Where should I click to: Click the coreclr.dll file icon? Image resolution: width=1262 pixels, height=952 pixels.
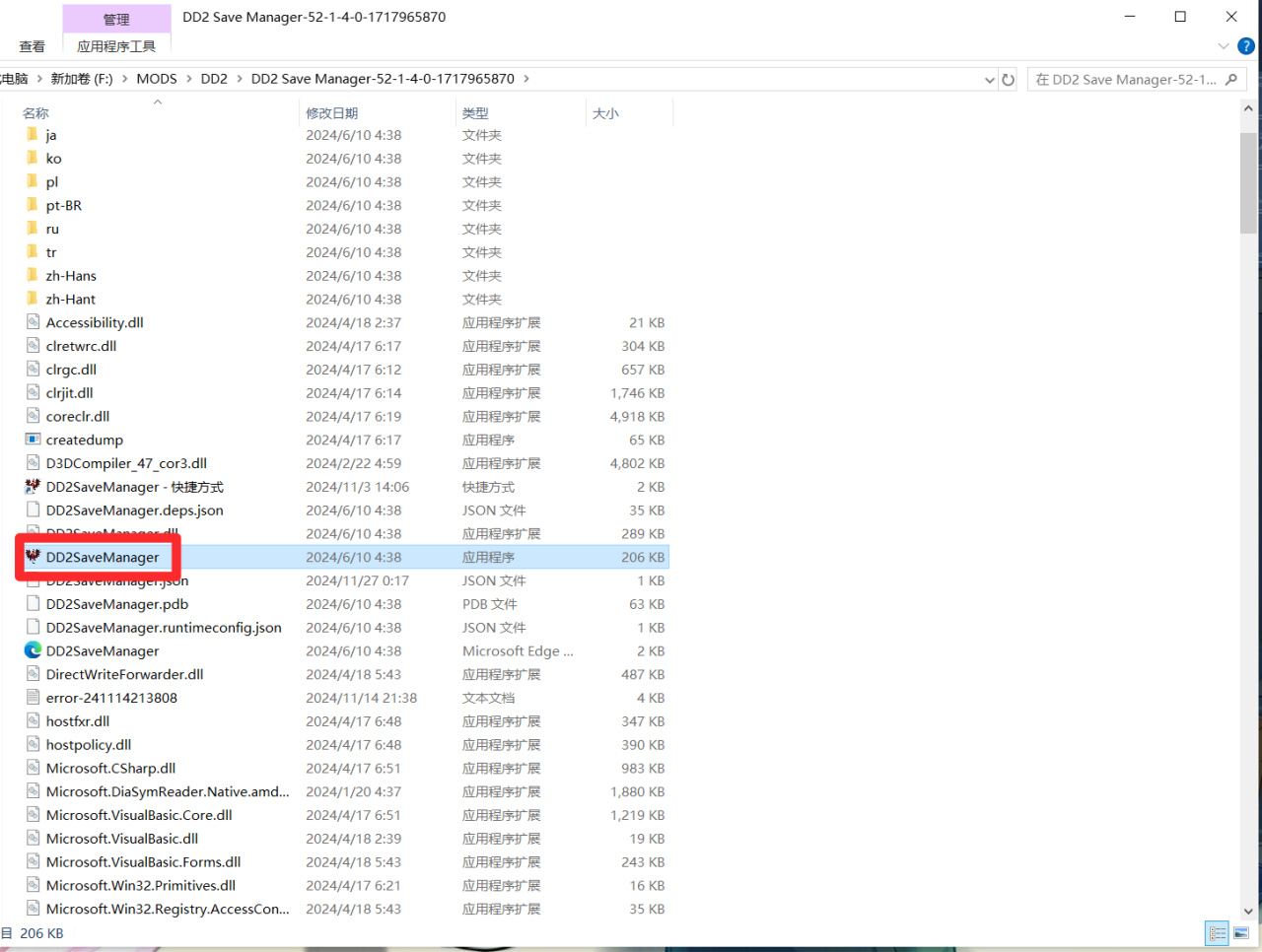pyautogui.click(x=33, y=416)
